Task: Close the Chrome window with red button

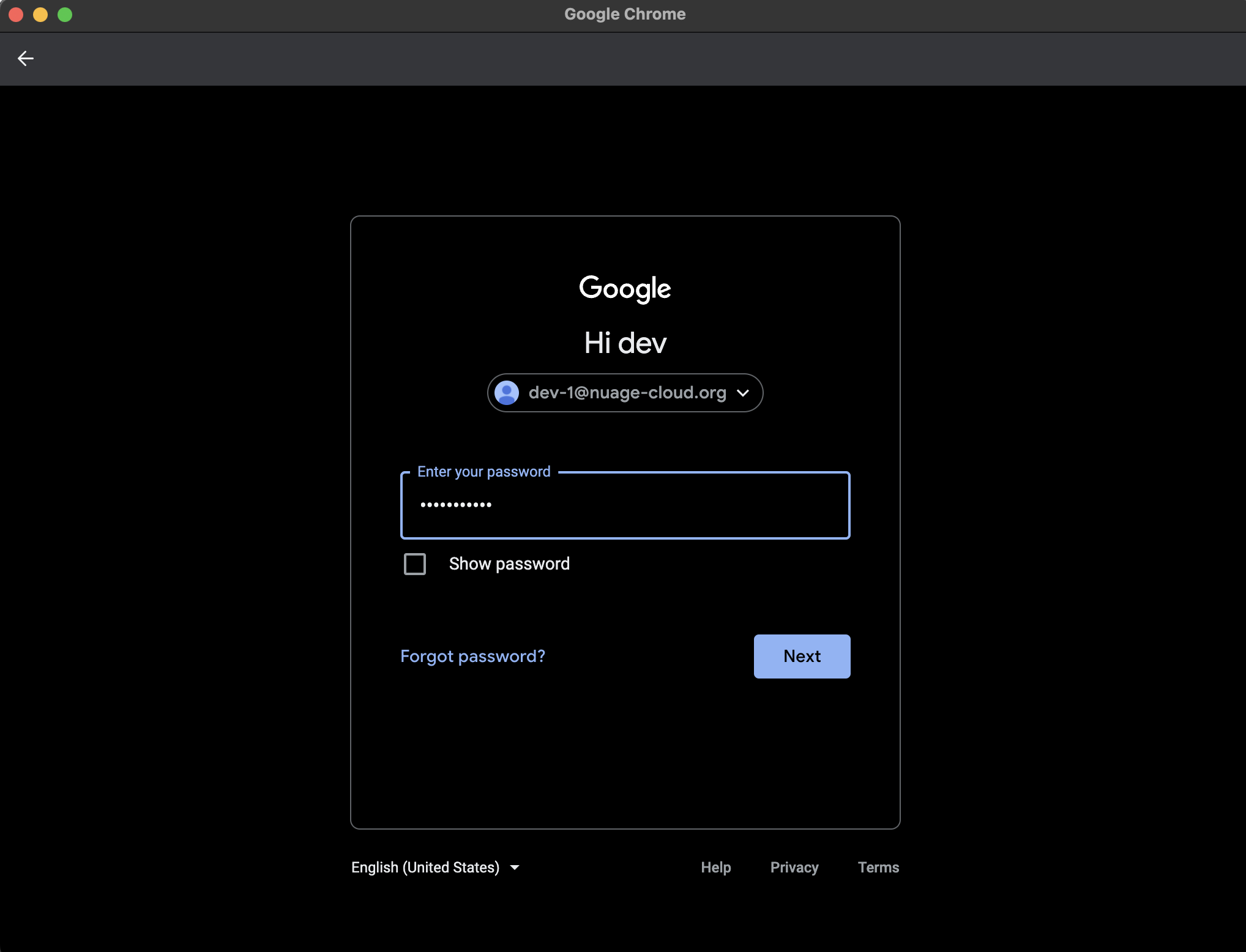Action: (x=16, y=15)
